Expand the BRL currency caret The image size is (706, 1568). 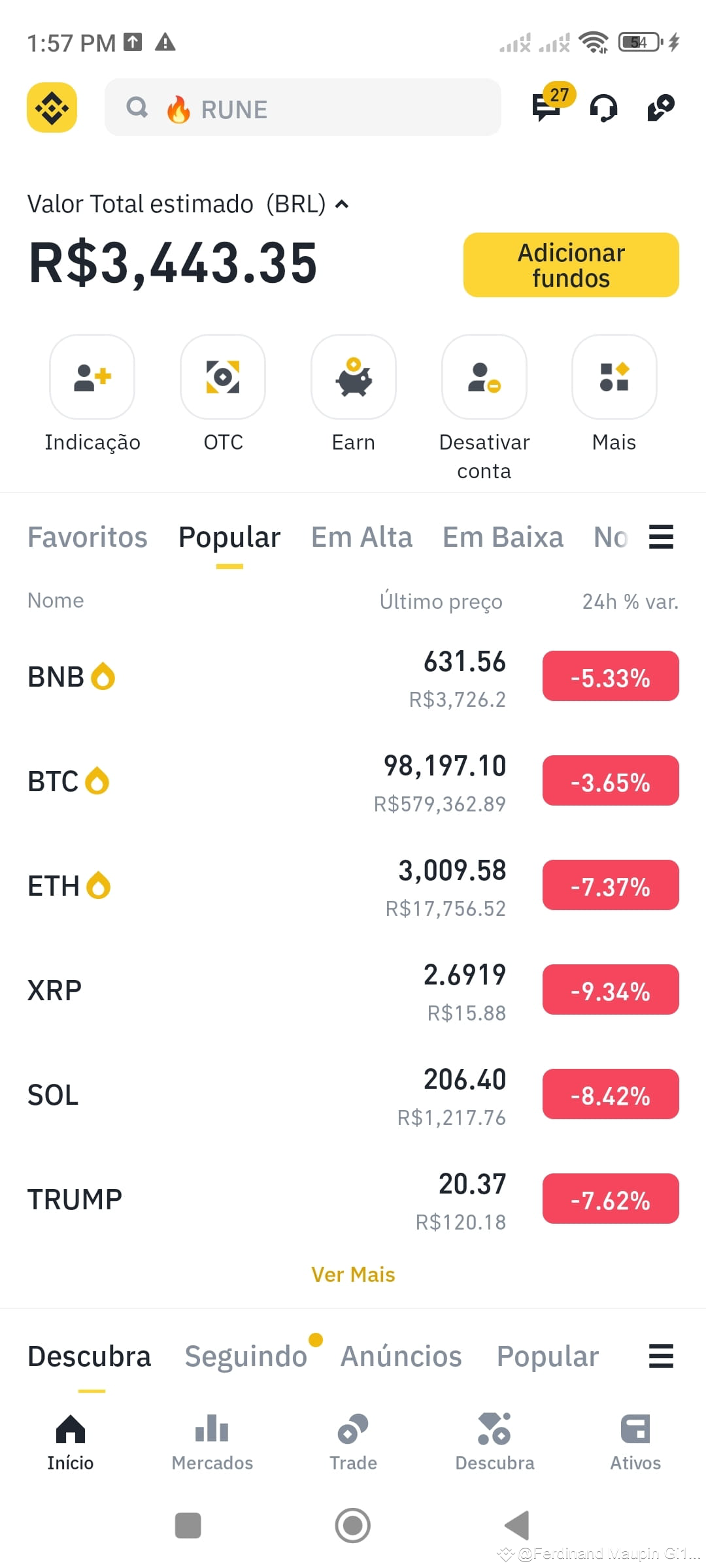click(x=341, y=204)
